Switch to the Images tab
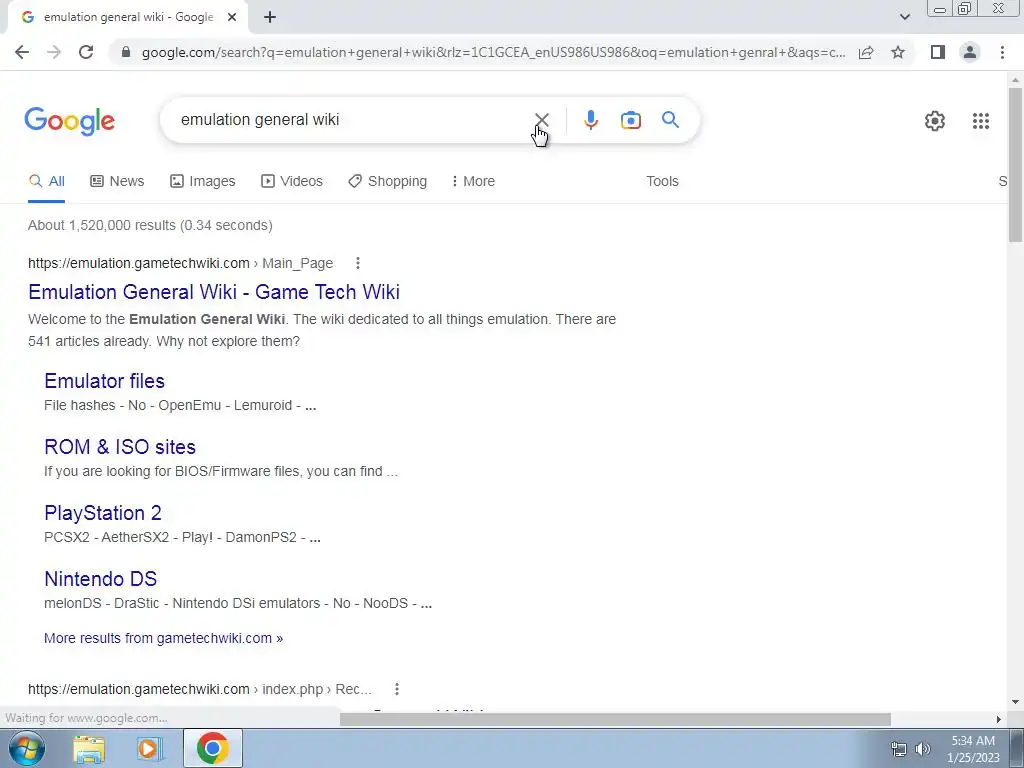This screenshot has height=768, width=1024. tap(202, 182)
